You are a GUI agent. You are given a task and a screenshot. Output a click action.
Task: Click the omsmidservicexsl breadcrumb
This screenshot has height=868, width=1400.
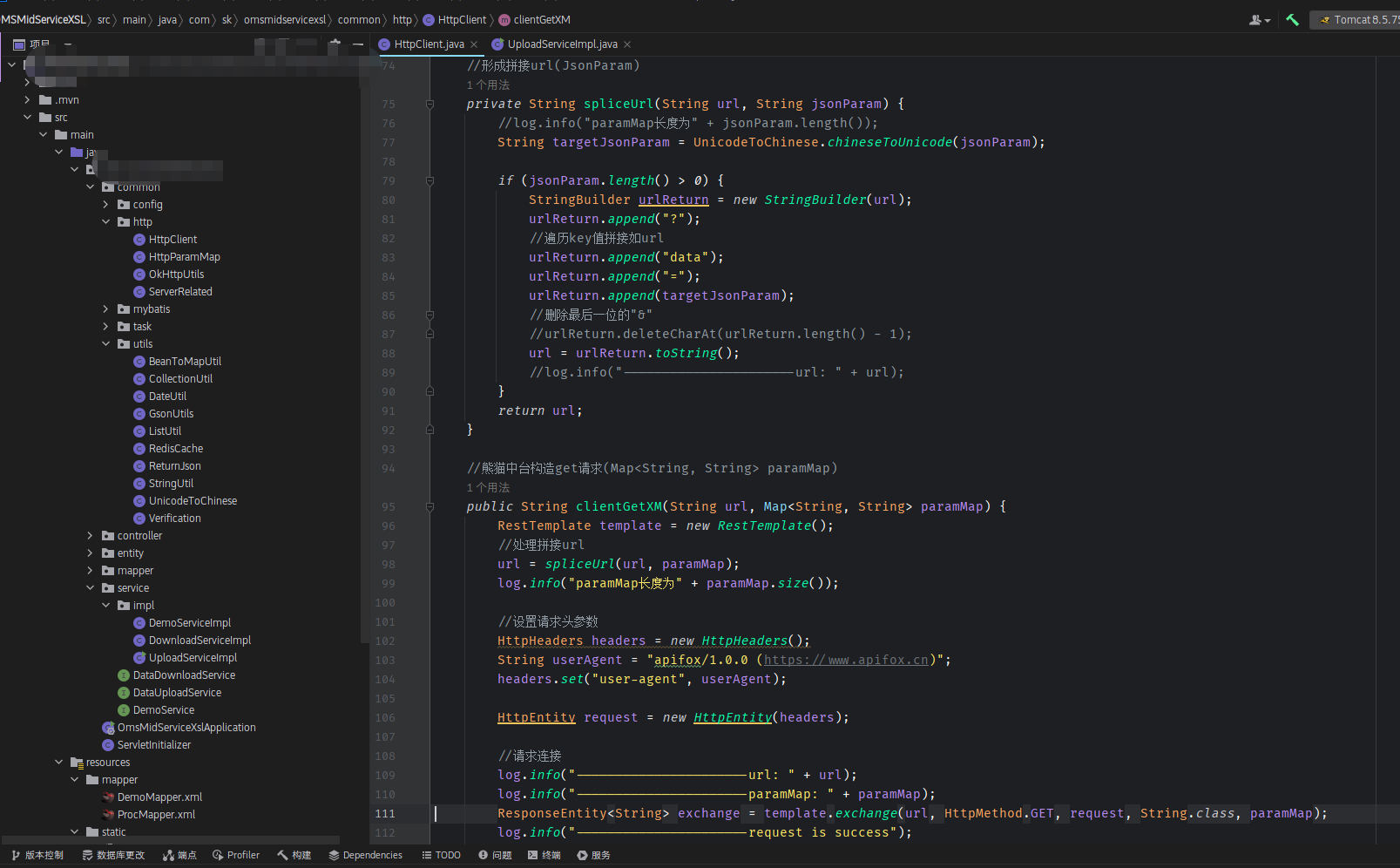click(x=285, y=19)
